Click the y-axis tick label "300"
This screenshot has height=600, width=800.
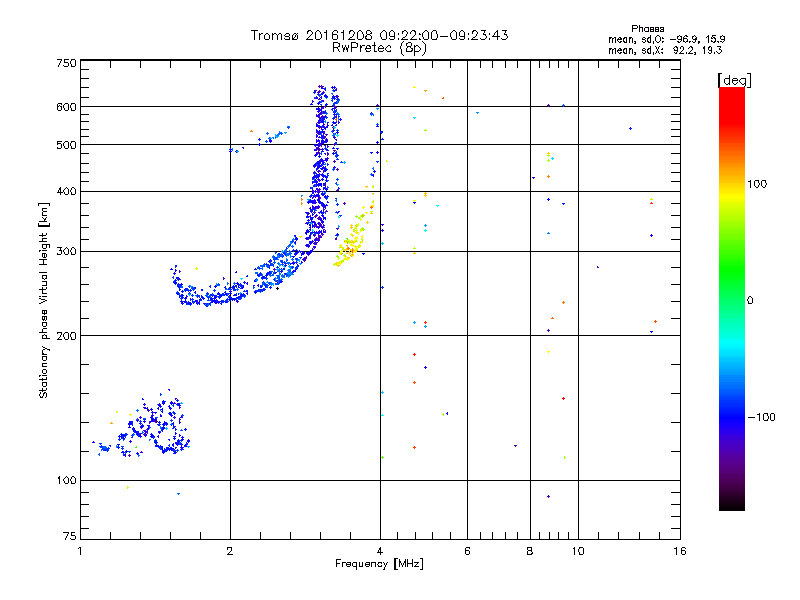(x=66, y=251)
